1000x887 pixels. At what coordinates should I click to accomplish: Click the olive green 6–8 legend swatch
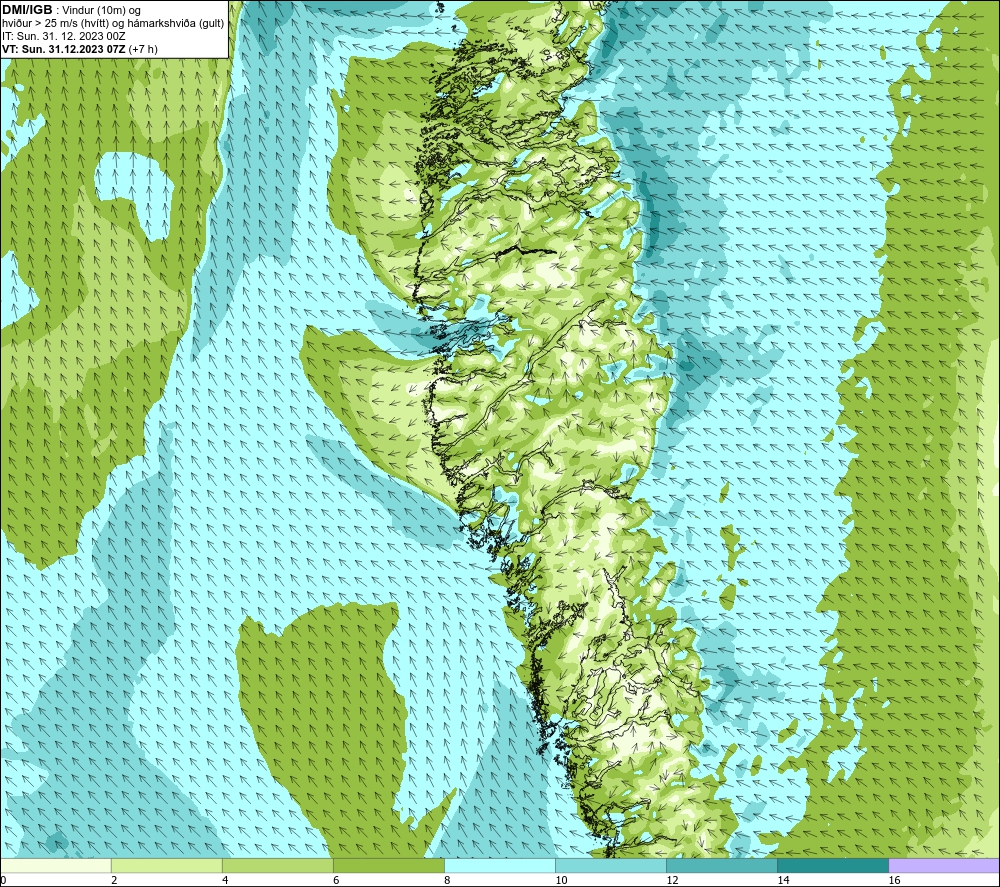388,865
